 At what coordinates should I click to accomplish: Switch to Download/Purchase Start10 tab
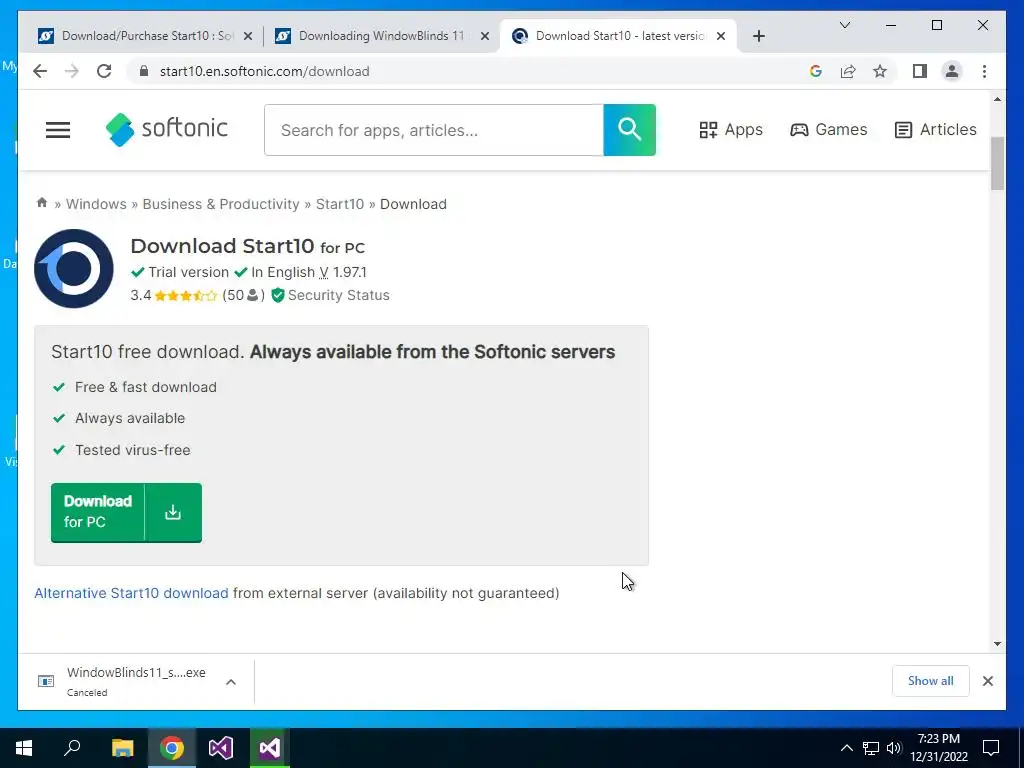point(146,36)
